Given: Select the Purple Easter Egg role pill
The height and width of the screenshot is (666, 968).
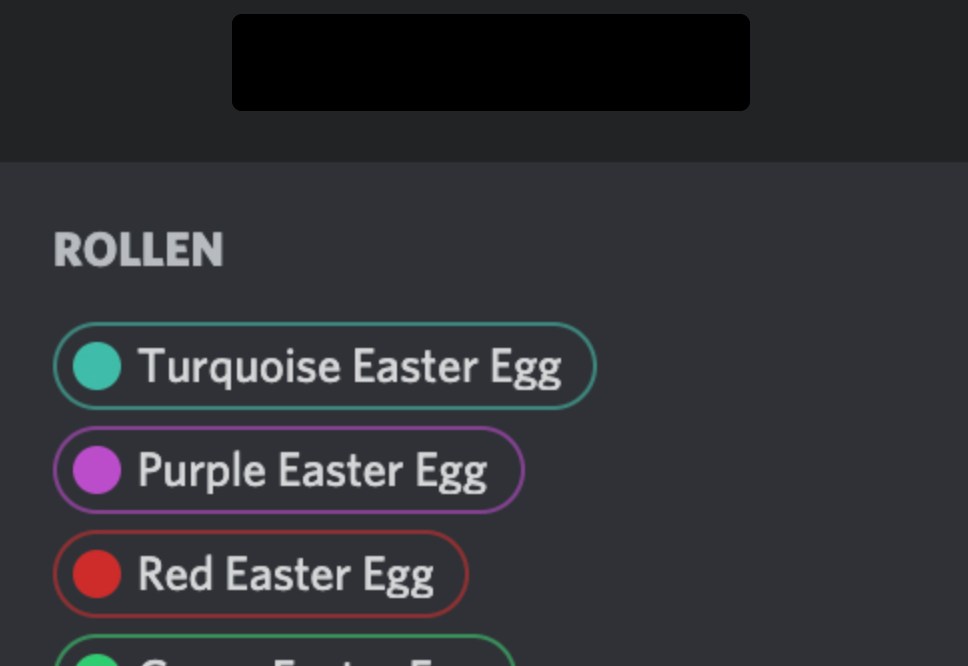Looking at the screenshot, I should [x=288, y=470].
